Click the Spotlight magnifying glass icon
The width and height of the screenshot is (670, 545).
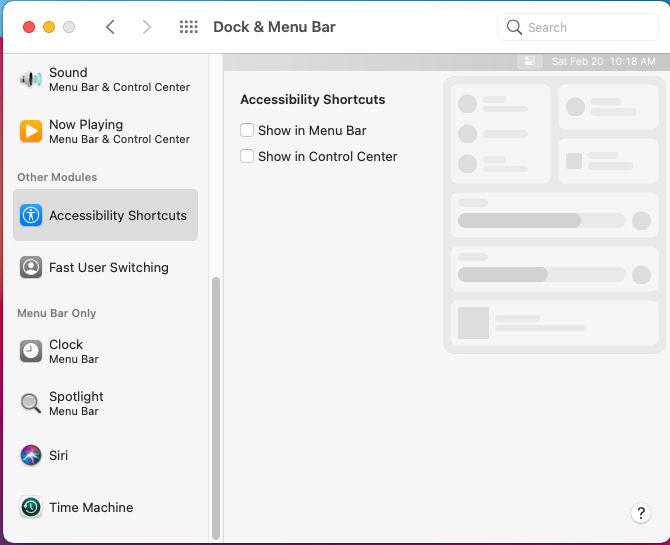(x=31, y=403)
